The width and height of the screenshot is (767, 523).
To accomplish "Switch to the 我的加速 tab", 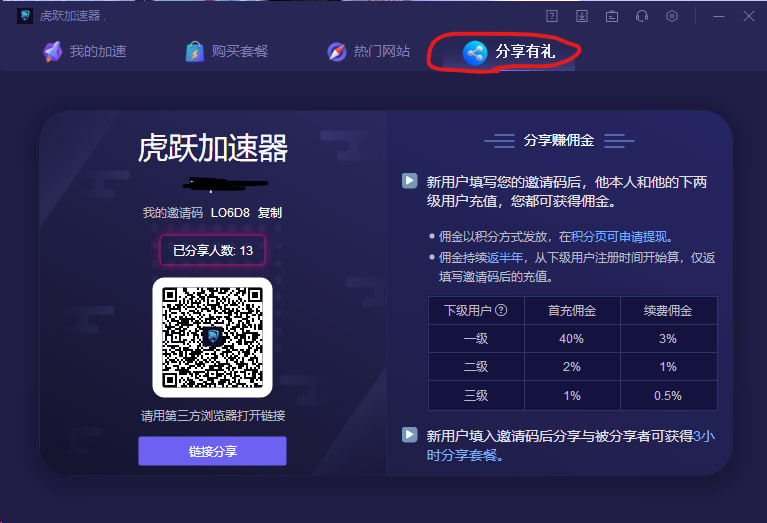I will pos(85,51).
